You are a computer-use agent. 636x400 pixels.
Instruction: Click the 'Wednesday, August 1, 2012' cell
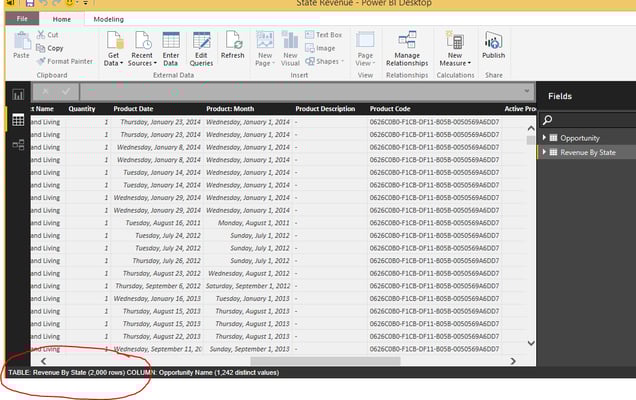(x=249, y=273)
